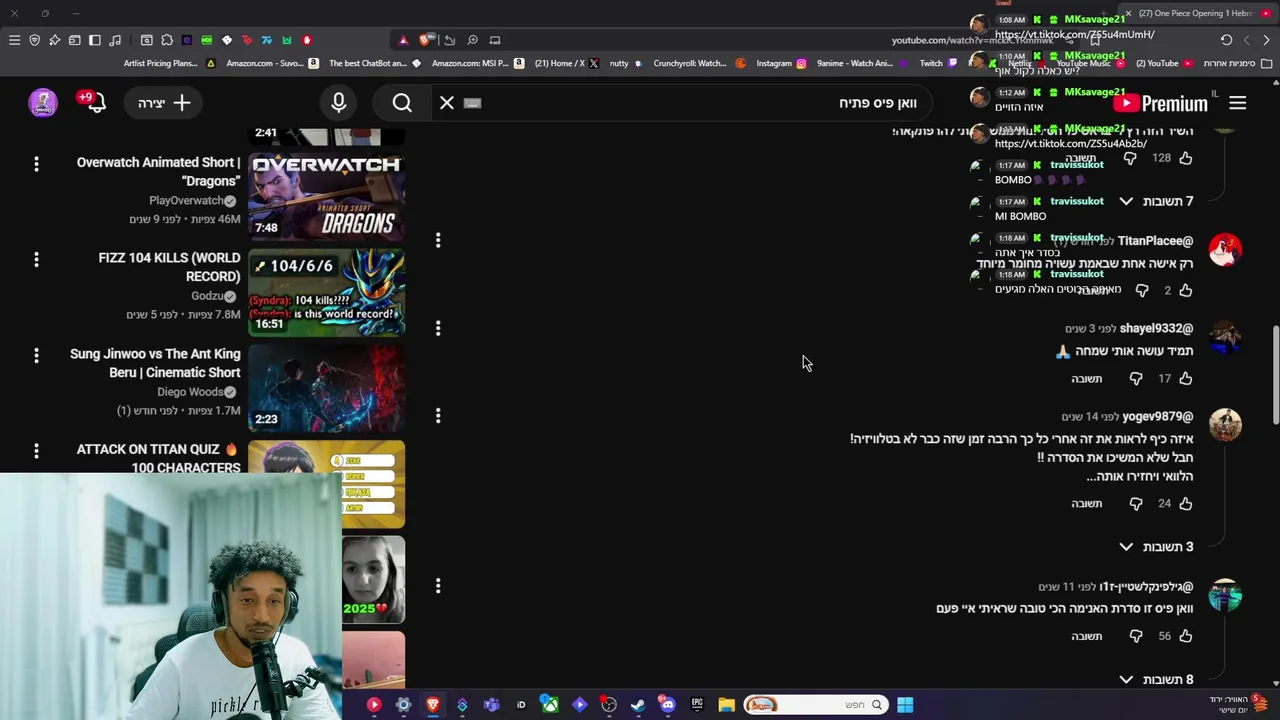Like the TitanPlacee comment
Image resolution: width=1280 pixels, height=720 pixels.
click(x=1185, y=290)
